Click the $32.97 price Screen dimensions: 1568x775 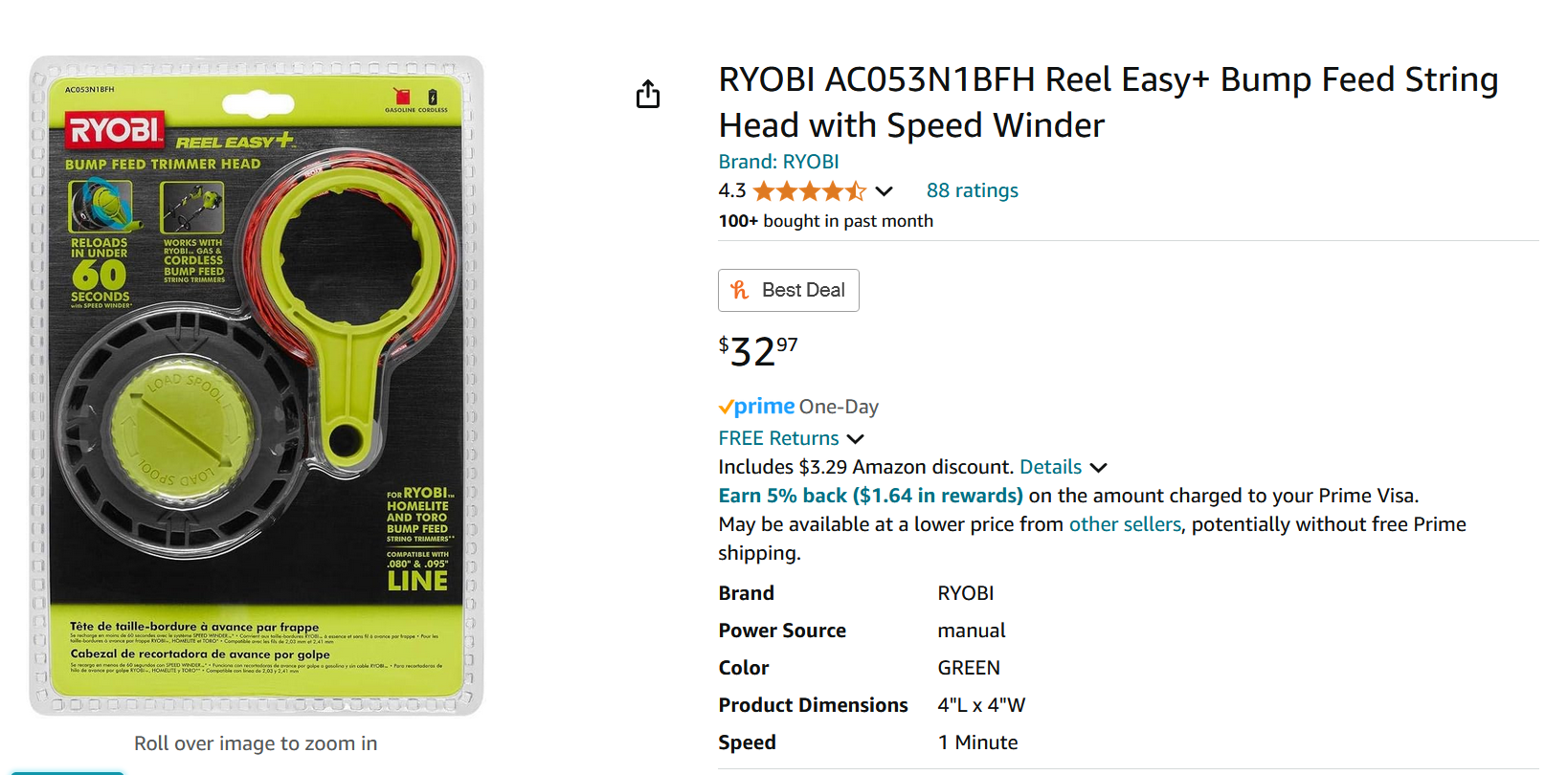(x=757, y=351)
